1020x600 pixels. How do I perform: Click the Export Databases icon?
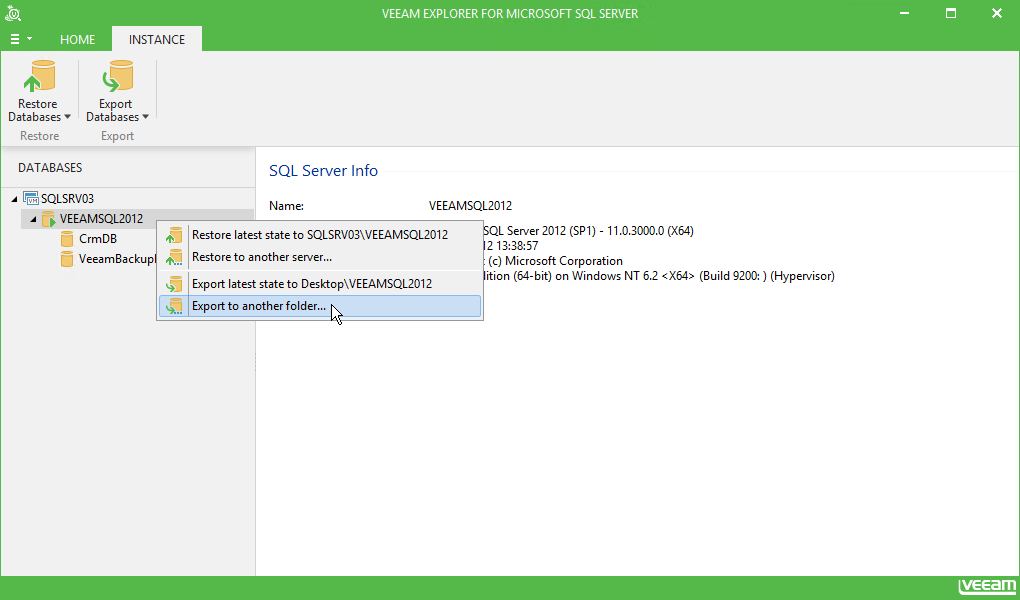[x=117, y=77]
